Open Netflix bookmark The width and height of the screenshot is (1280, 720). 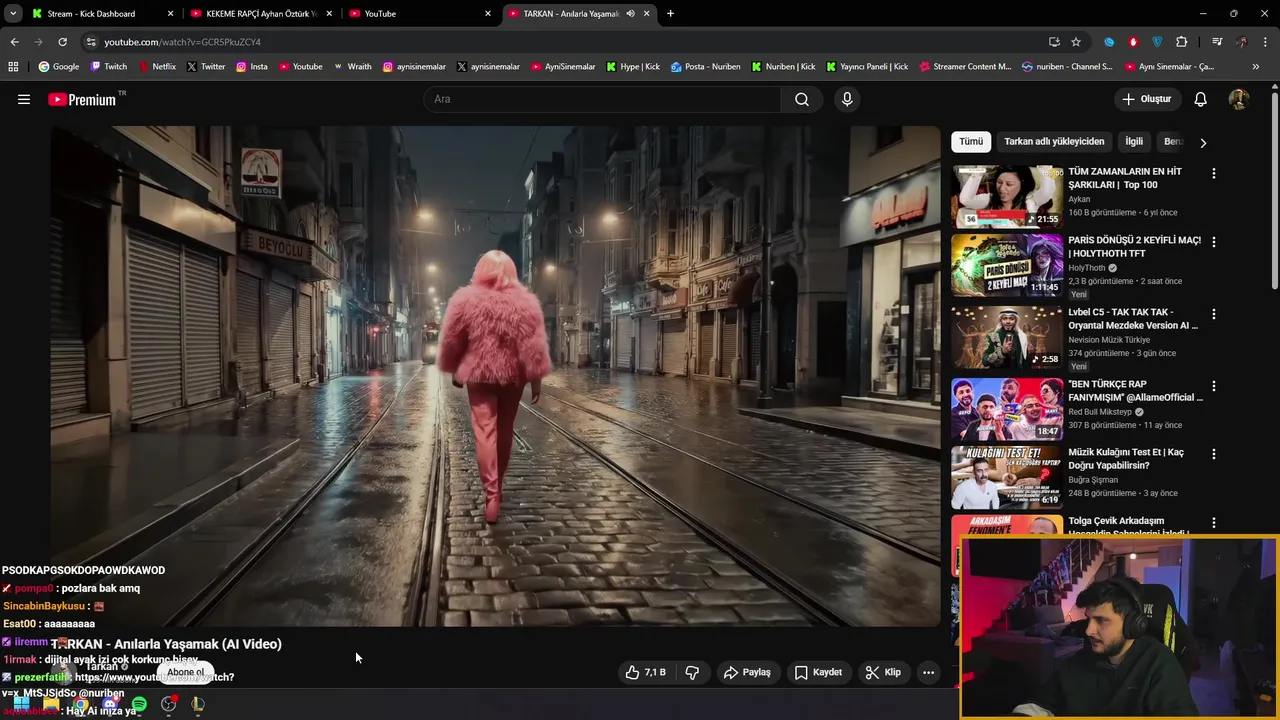(x=157, y=67)
